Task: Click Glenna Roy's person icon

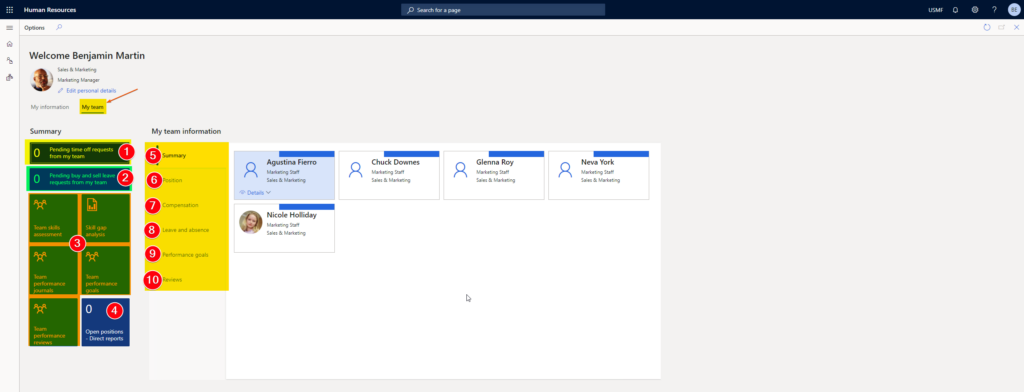Action: tap(460, 170)
